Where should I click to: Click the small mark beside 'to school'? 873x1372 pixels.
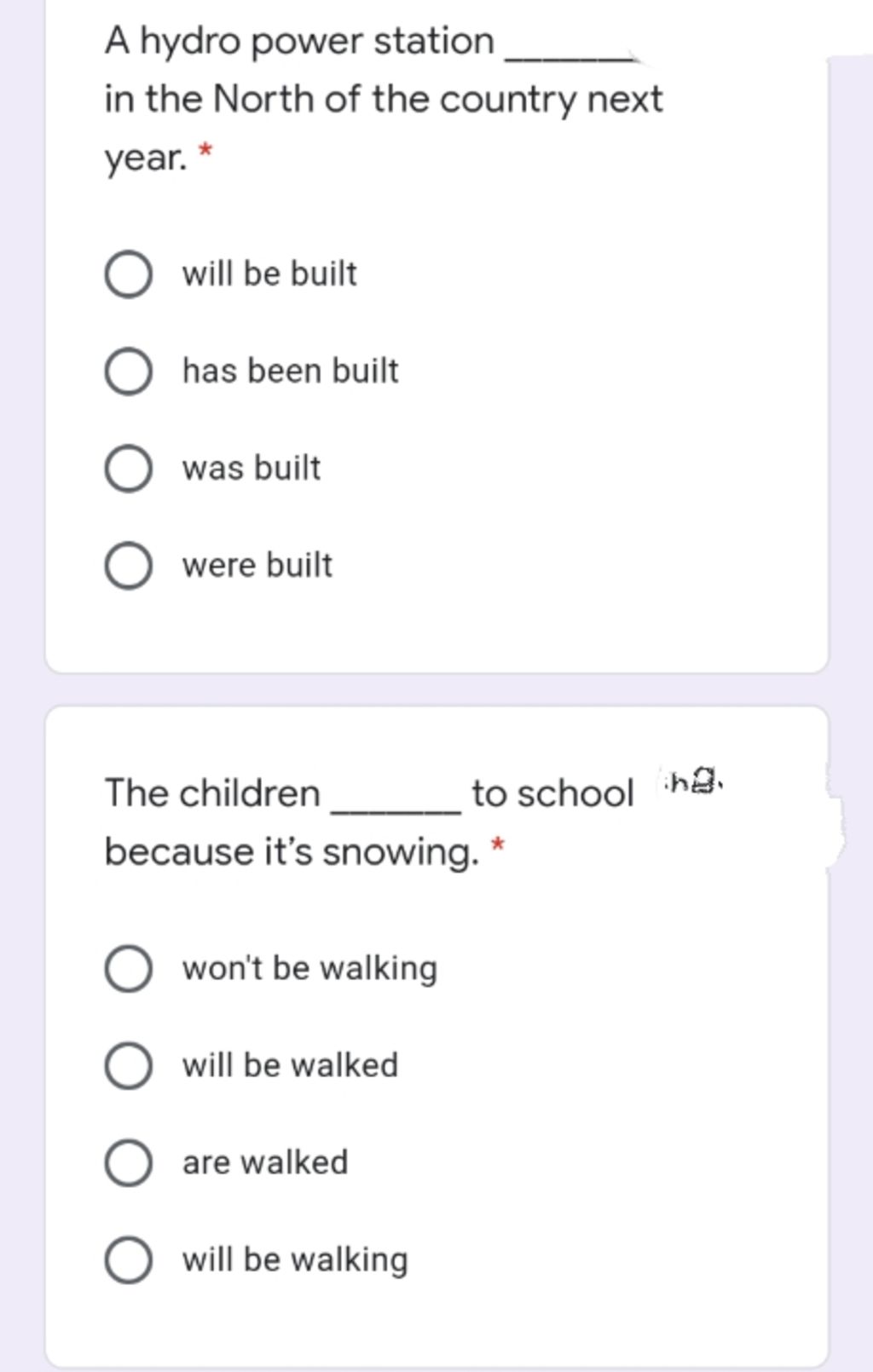(692, 781)
